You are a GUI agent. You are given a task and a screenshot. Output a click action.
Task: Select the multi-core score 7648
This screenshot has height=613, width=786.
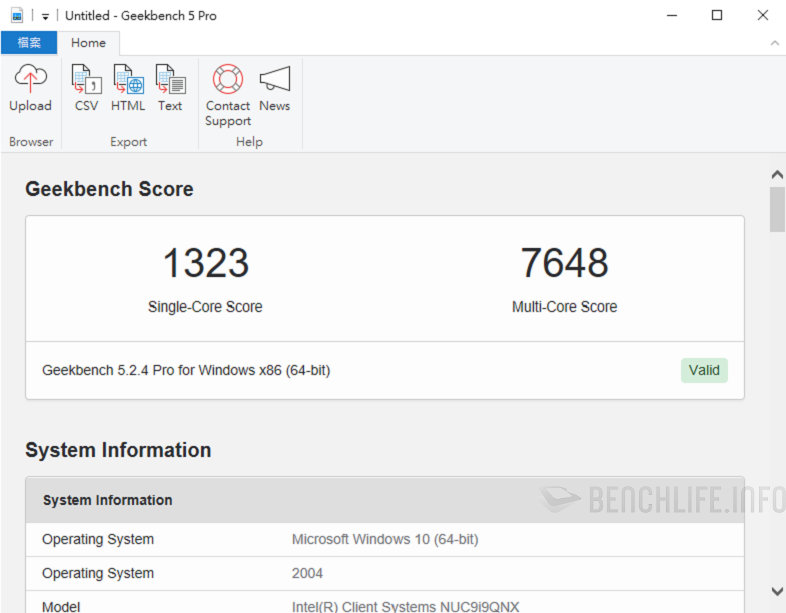pos(564,263)
